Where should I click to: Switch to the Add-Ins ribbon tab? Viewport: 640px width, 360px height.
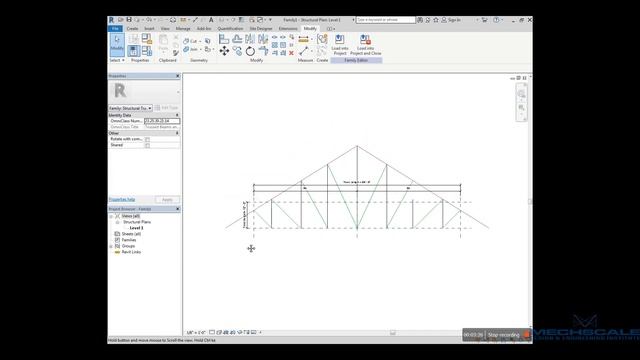pos(204,29)
